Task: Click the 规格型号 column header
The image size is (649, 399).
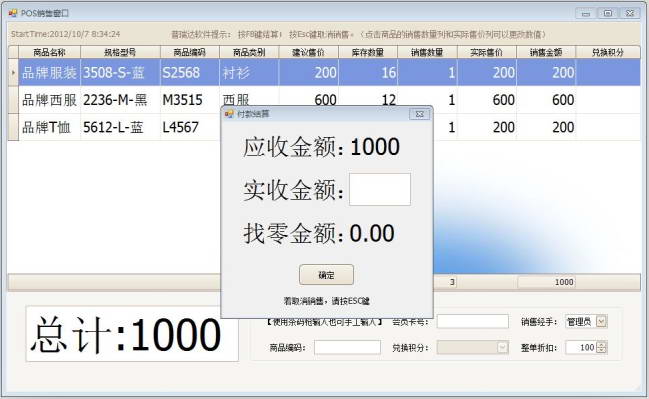Action: click(x=120, y=52)
